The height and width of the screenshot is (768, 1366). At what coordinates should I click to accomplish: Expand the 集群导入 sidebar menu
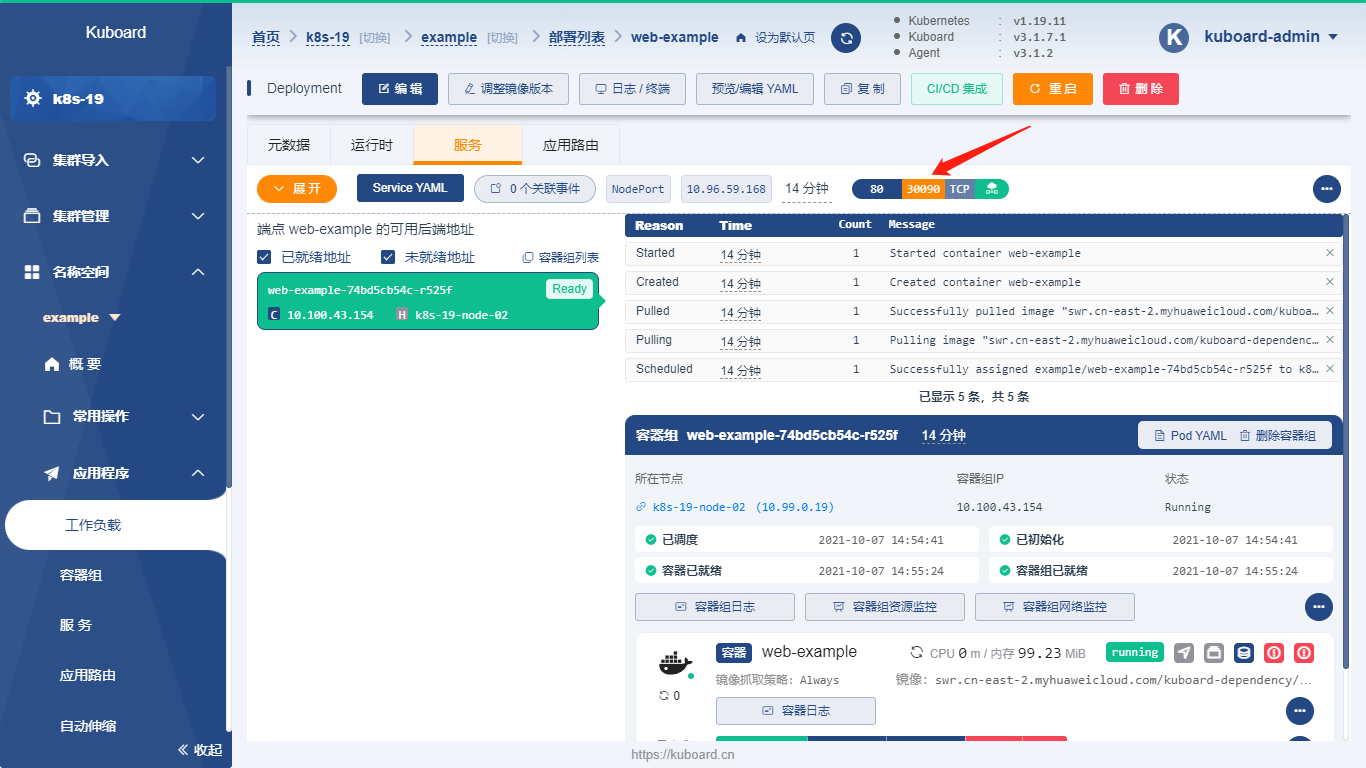point(116,160)
